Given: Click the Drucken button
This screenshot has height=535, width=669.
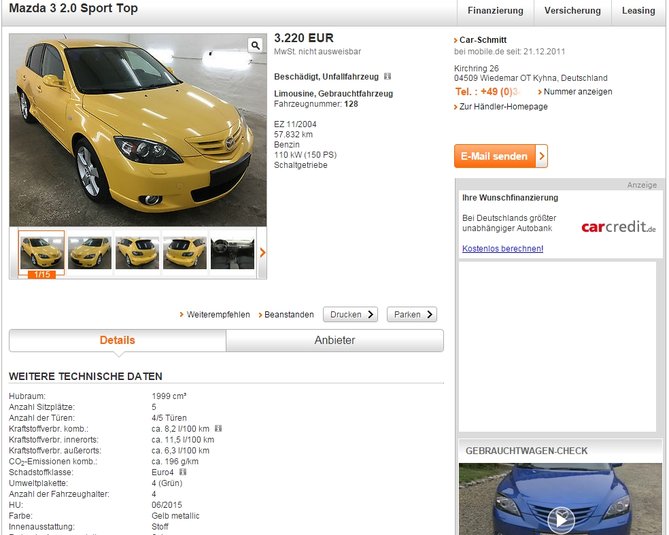Looking at the screenshot, I should point(350,314).
